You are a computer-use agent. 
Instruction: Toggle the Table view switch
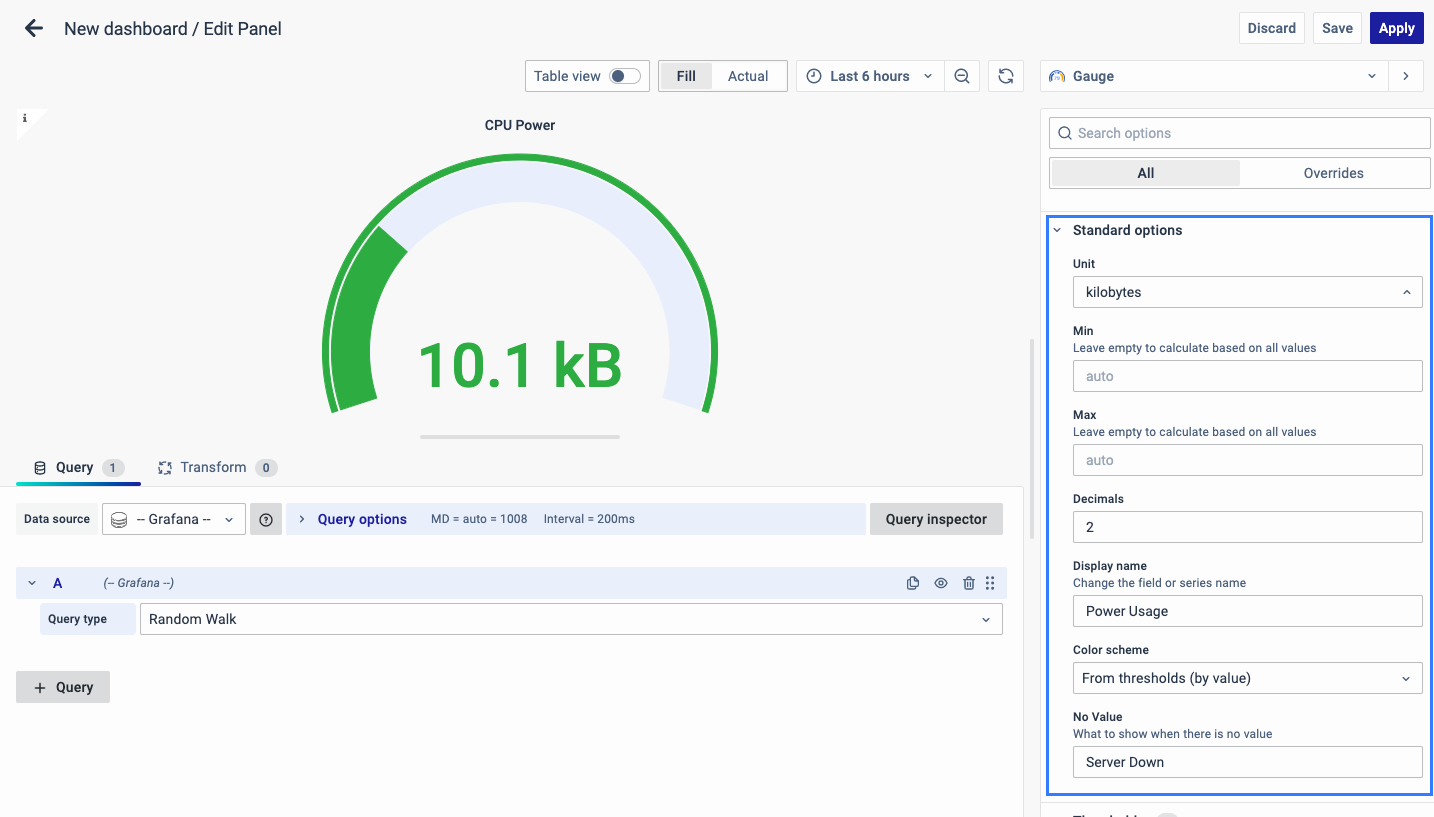625,76
